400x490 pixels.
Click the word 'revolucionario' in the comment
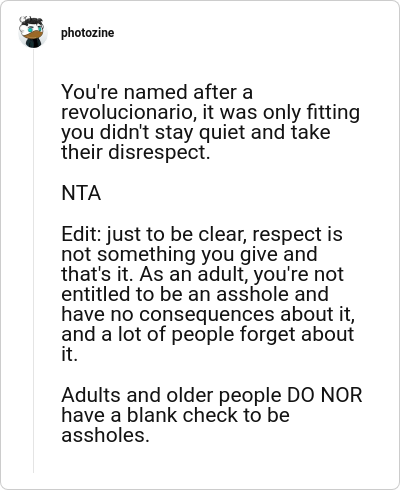(127, 112)
